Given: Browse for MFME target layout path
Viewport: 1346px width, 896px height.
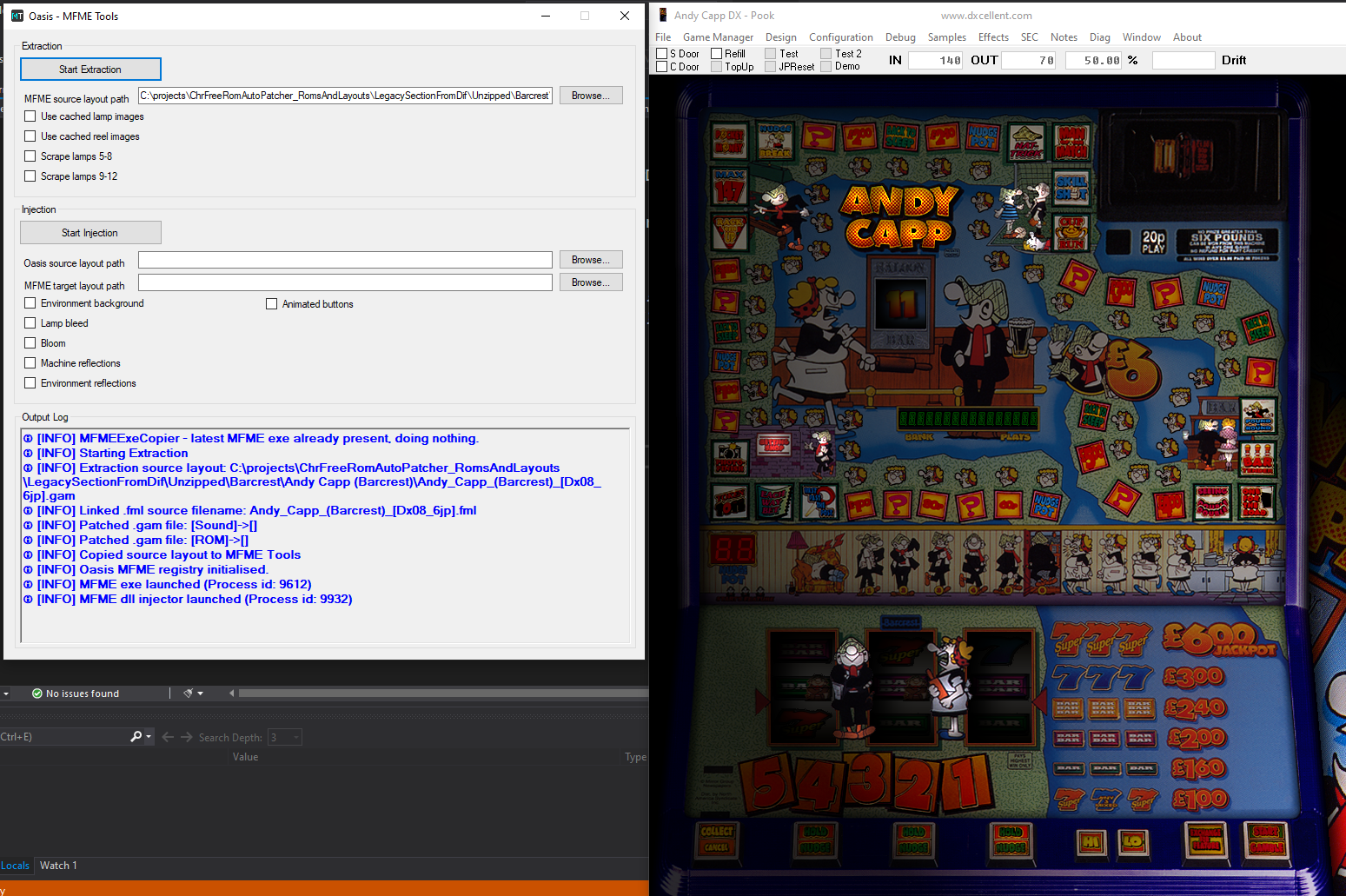Looking at the screenshot, I should click(x=591, y=282).
